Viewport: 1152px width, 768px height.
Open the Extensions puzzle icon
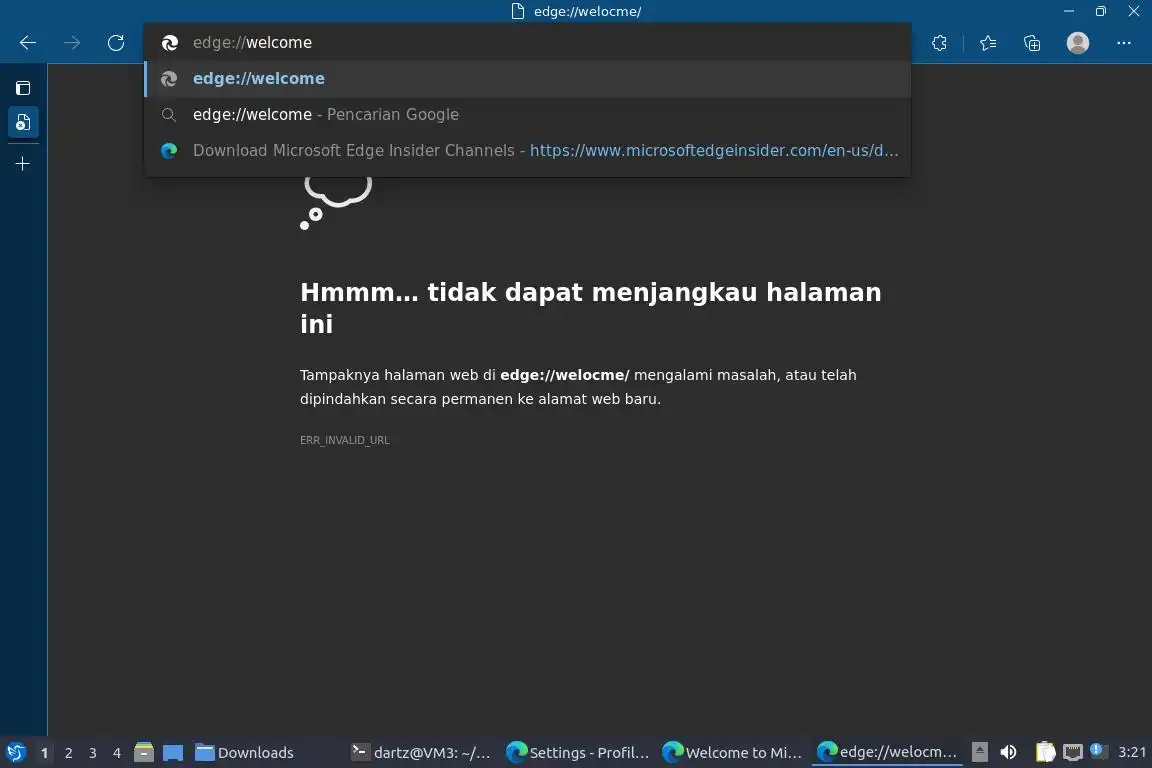939,43
